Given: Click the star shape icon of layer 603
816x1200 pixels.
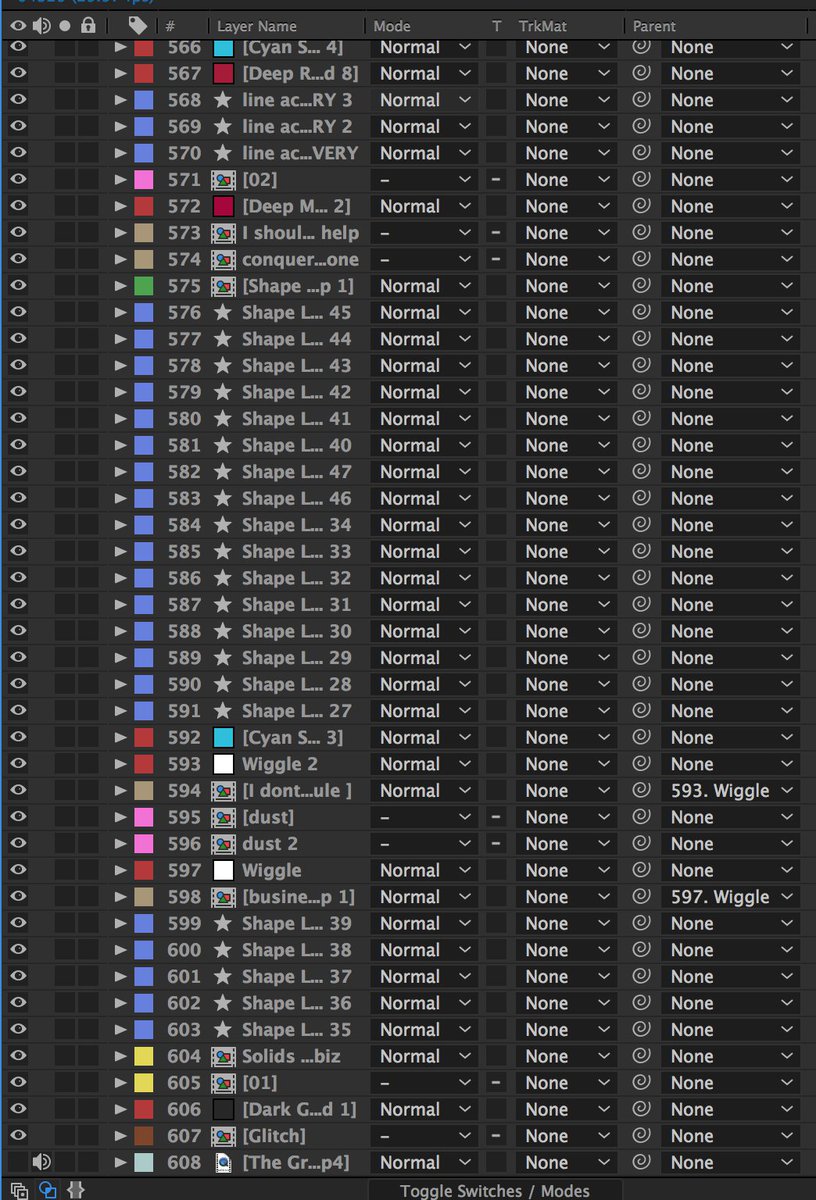Looking at the screenshot, I should [223, 1030].
